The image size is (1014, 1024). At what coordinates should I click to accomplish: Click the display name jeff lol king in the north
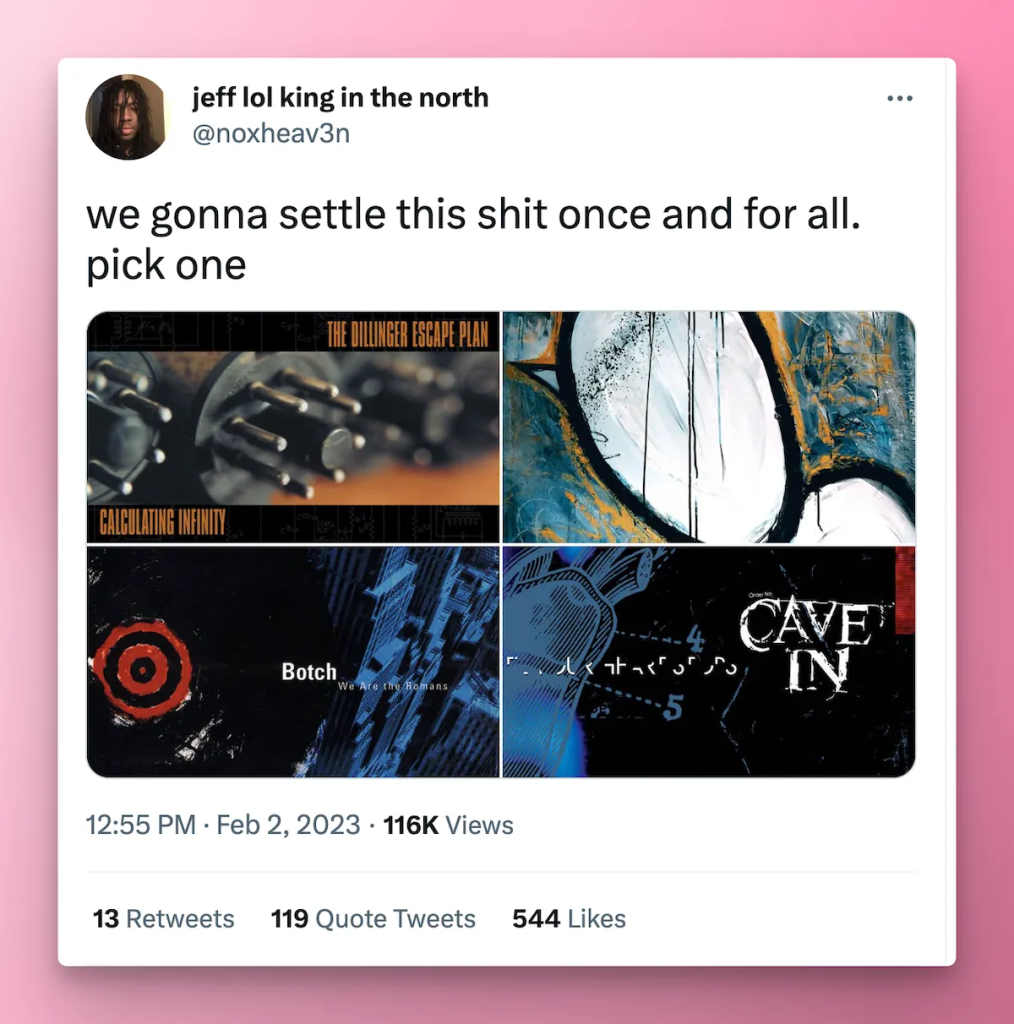coord(340,98)
